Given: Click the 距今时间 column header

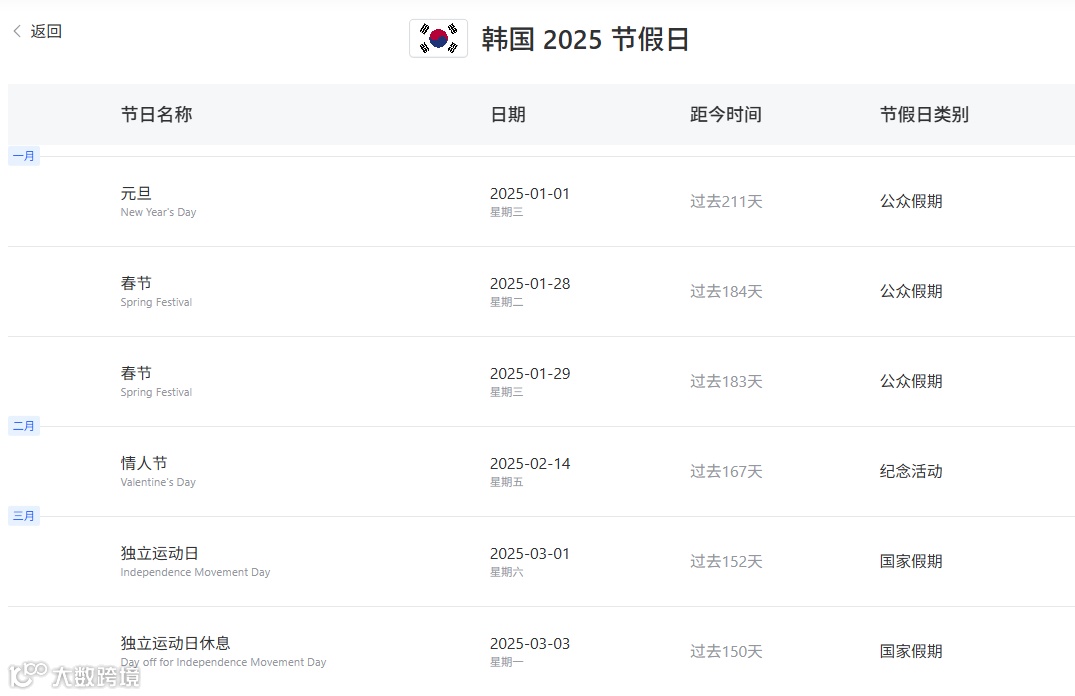Looking at the screenshot, I should [726, 115].
